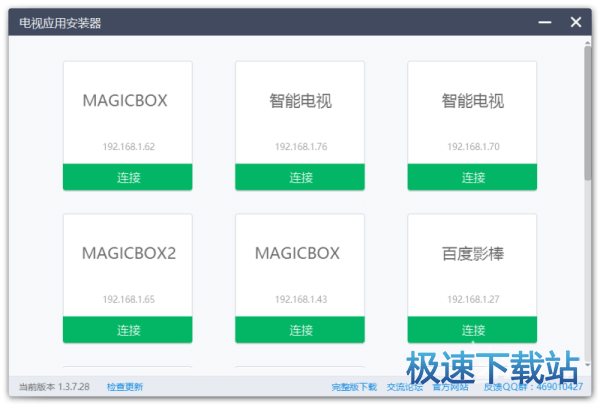Click the scrollbar up arrow

[x=587, y=42]
